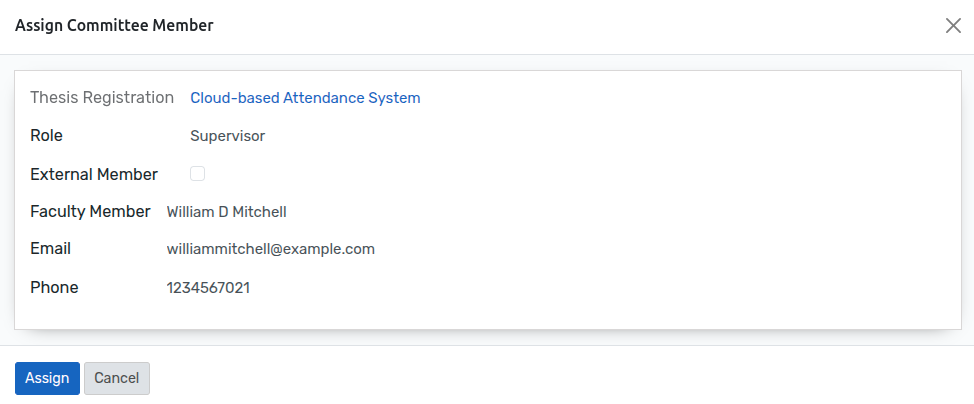
Task: Click the phone number 1234567021
Action: pos(208,288)
